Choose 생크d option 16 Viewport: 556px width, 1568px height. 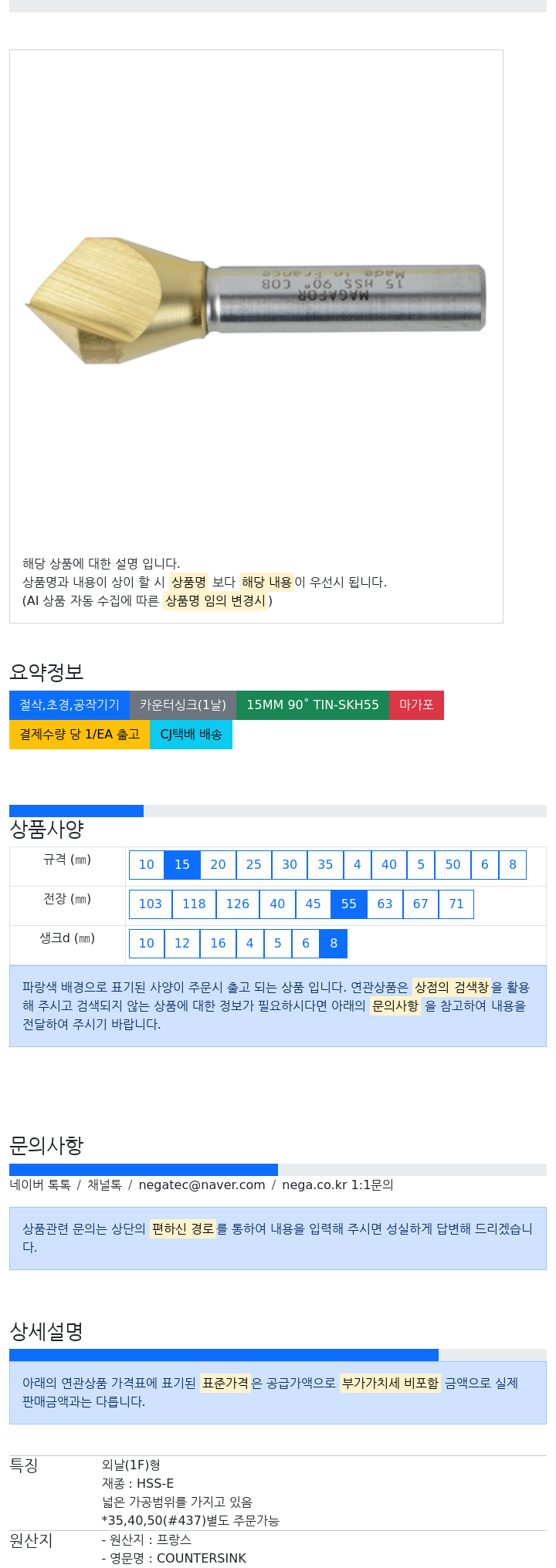[218, 944]
